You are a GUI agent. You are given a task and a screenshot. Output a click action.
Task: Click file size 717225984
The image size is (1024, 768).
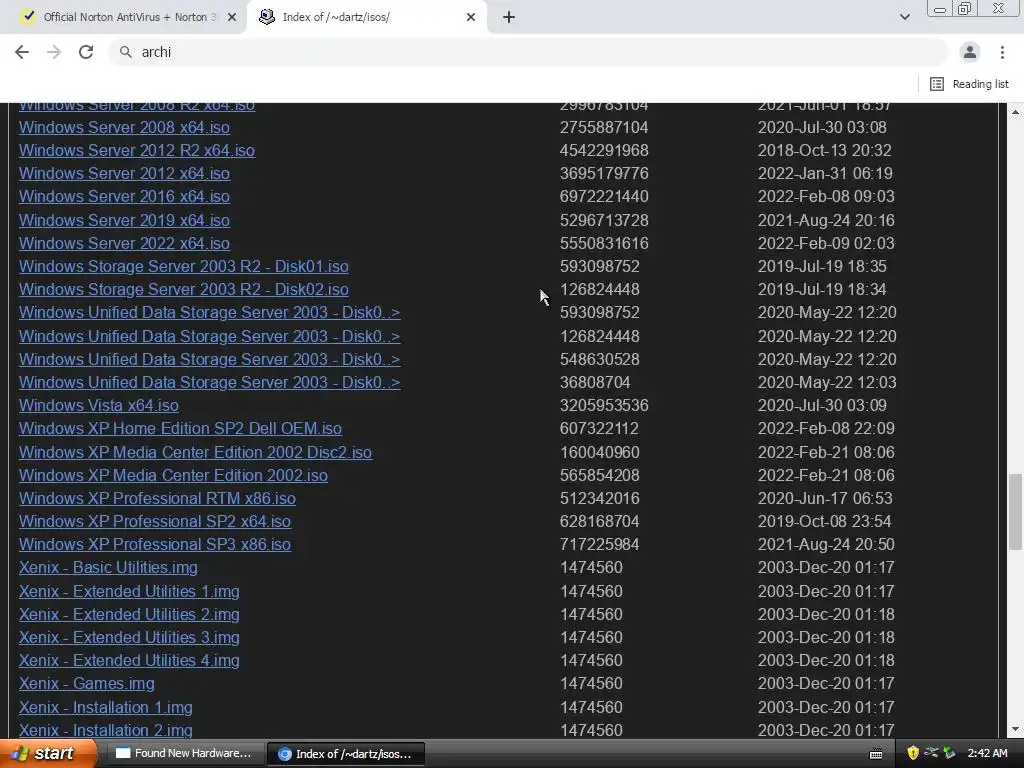click(x=600, y=545)
